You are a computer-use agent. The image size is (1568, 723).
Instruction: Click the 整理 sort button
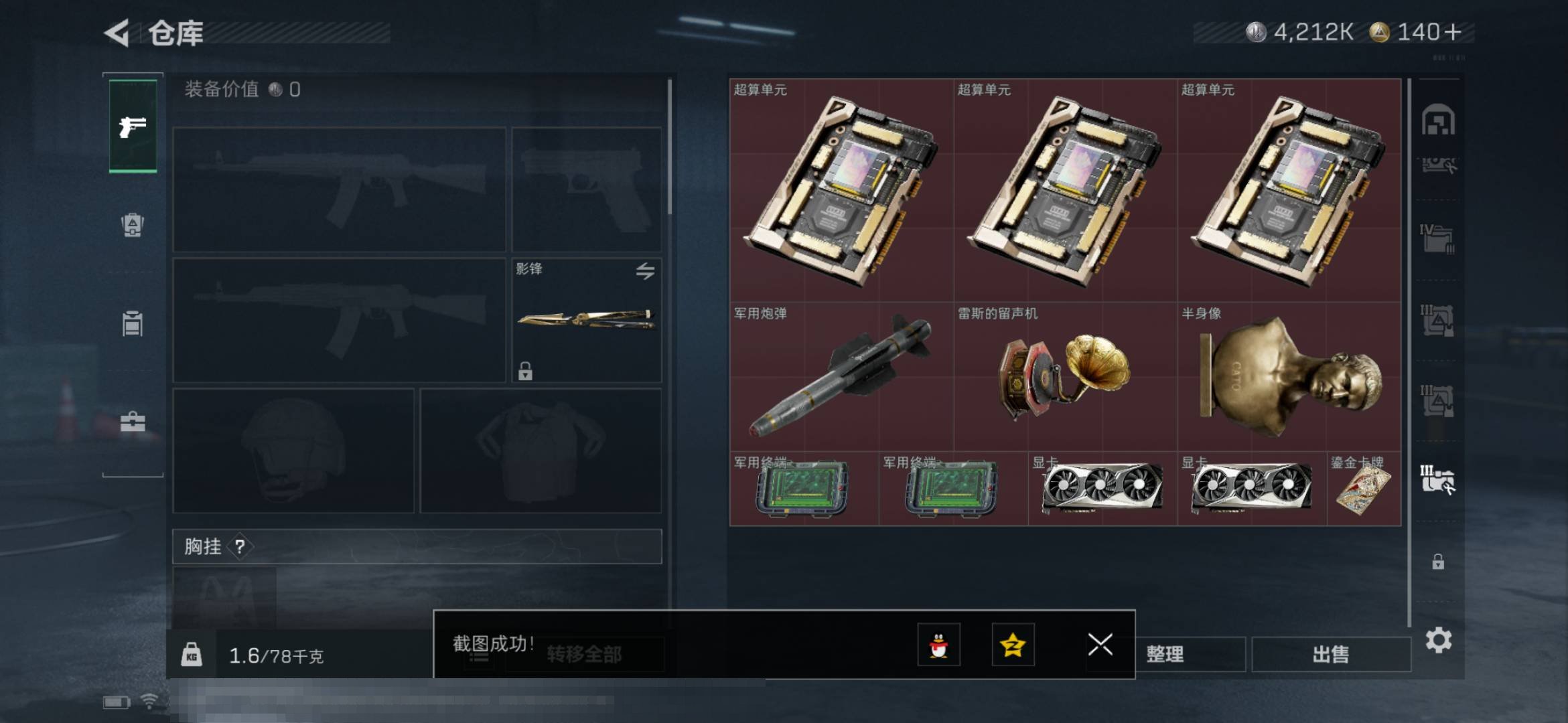click(1165, 654)
